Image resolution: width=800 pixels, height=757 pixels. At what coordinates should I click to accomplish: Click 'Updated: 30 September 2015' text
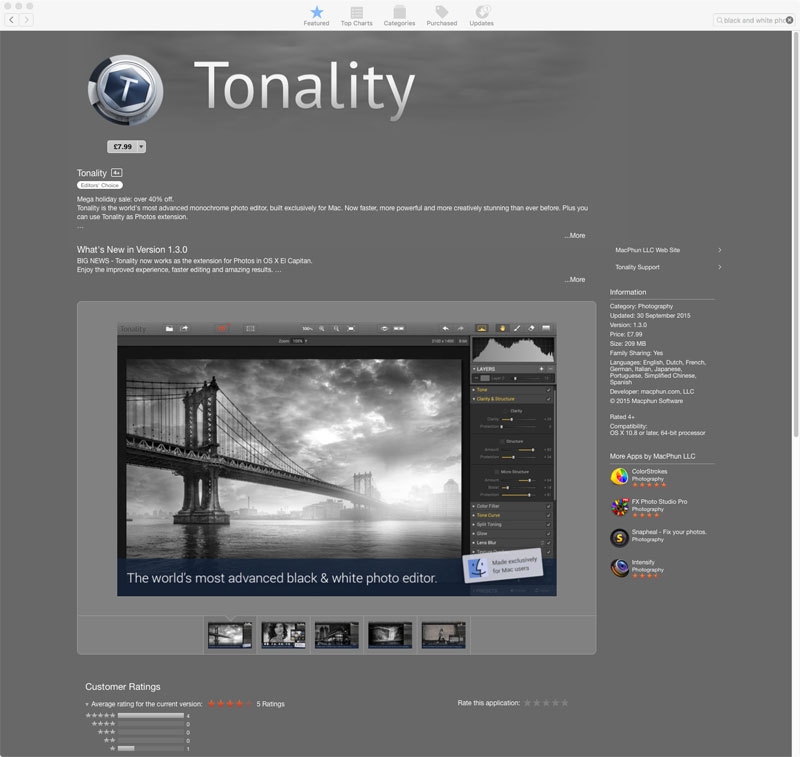650,315
